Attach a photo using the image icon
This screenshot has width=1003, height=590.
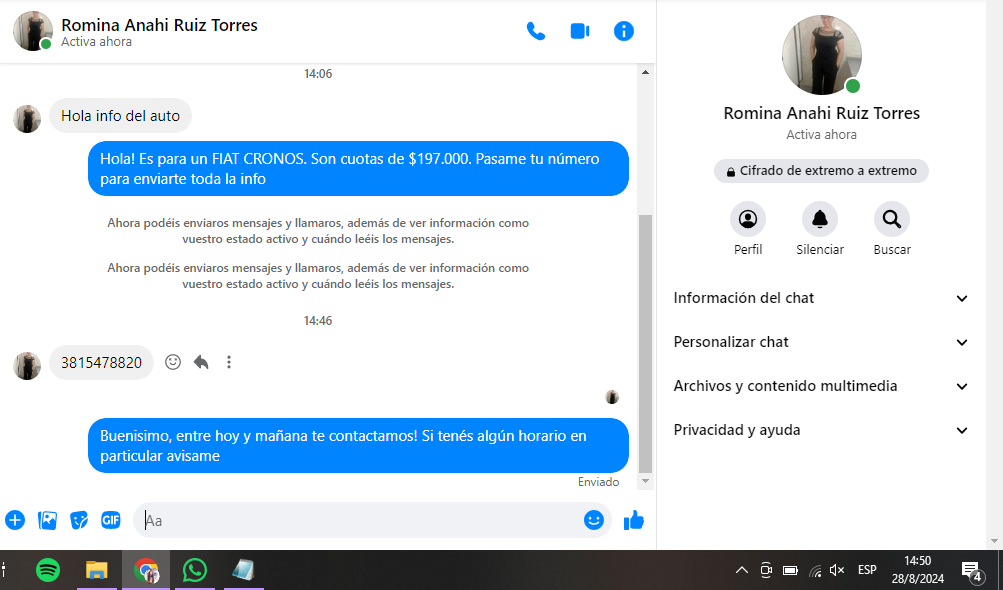point(47,520)
